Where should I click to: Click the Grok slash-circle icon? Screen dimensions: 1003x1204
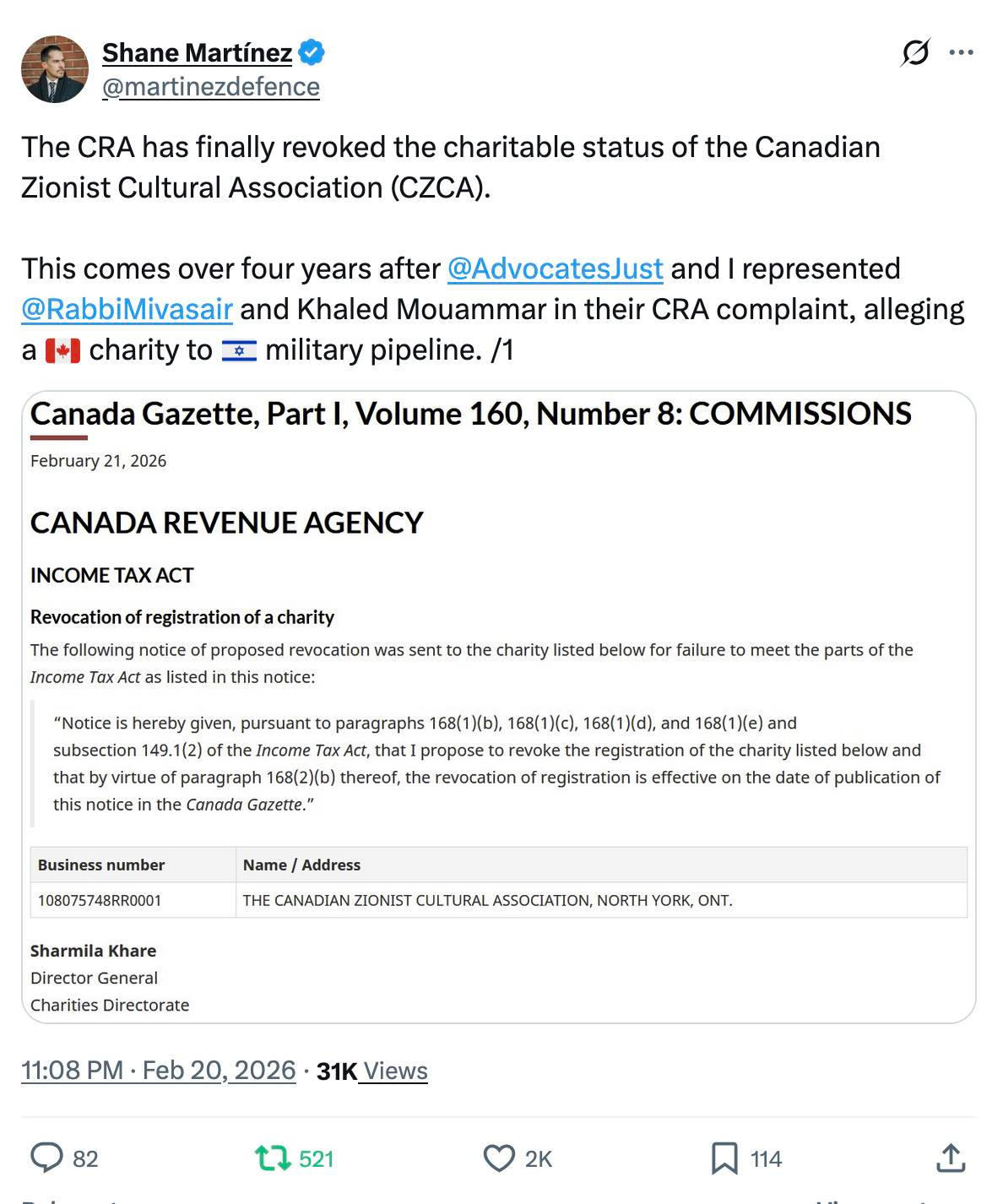915,52
